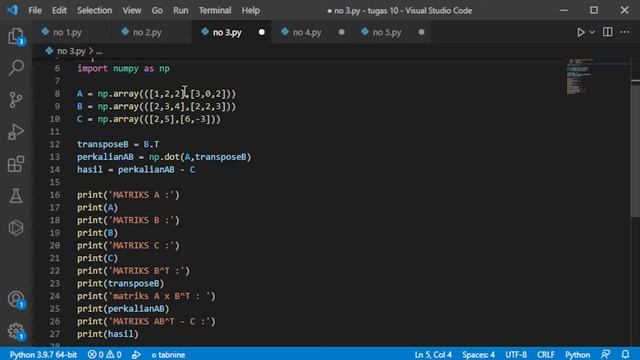Select language mode Python in status bar
This screenshot has height=360, width=640.
pyautogui.click(x=578, y=355)
